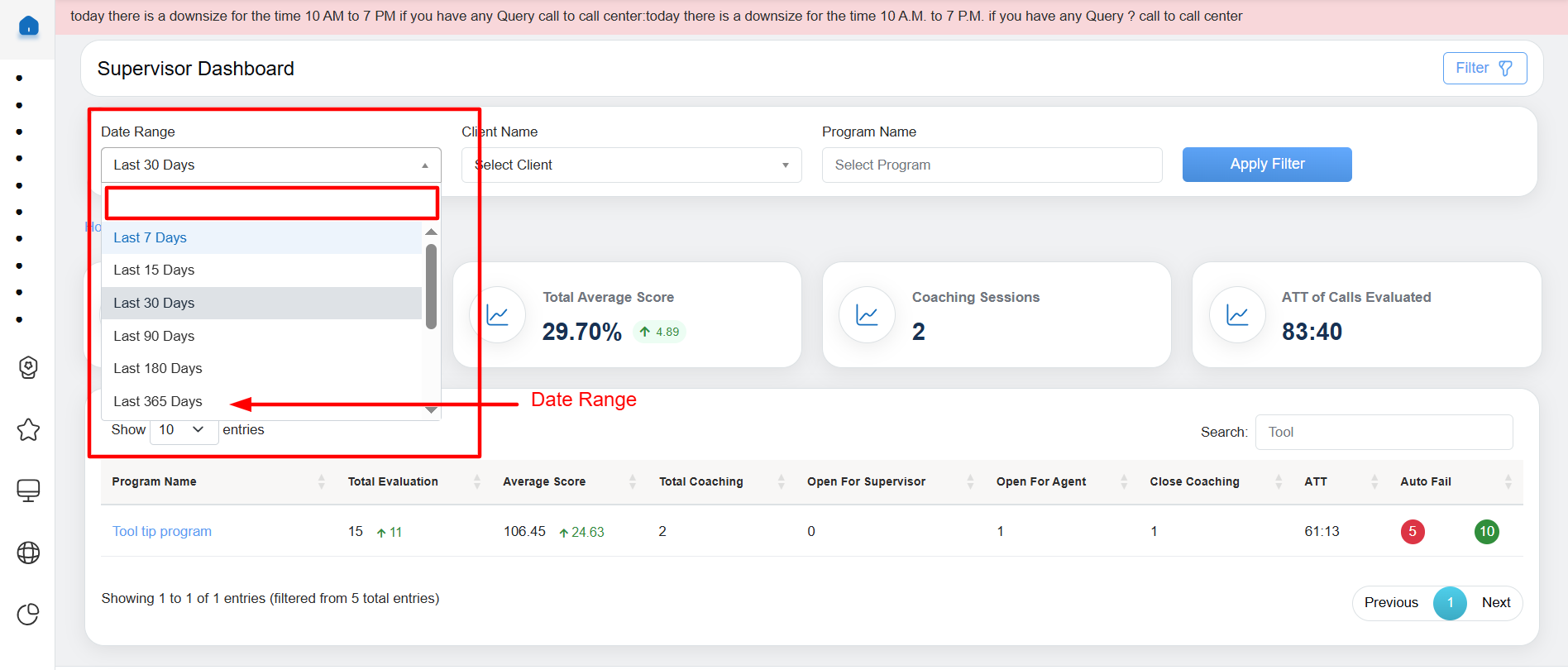Open the pie chart sidebar icon

click(x=28, y=614)
